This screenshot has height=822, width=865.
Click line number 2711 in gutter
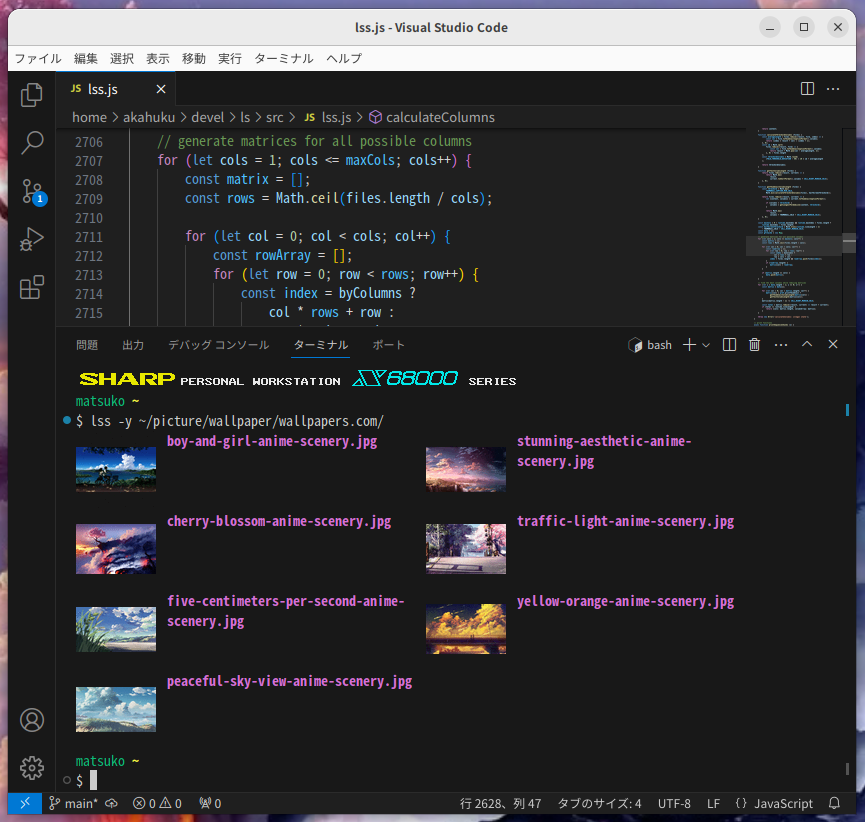point(89,237)
